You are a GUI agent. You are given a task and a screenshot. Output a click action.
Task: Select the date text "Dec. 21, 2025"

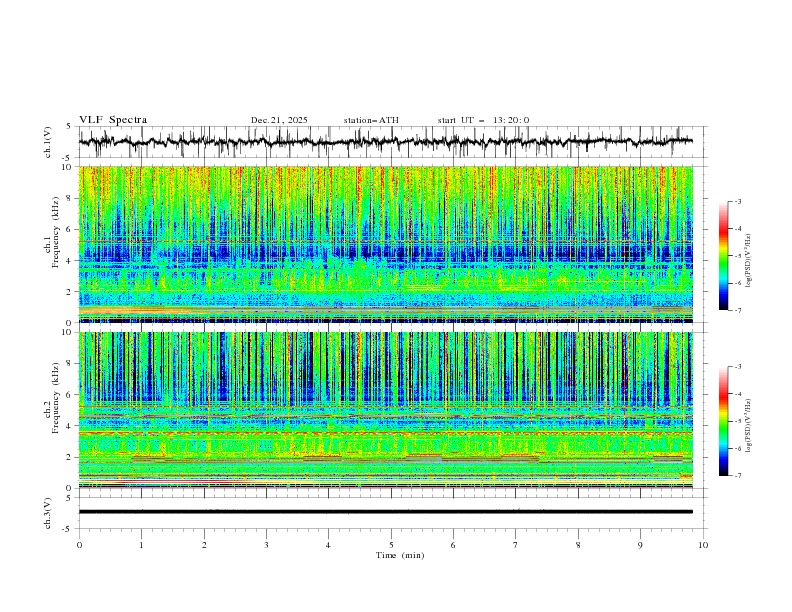(x=279, y=120)
